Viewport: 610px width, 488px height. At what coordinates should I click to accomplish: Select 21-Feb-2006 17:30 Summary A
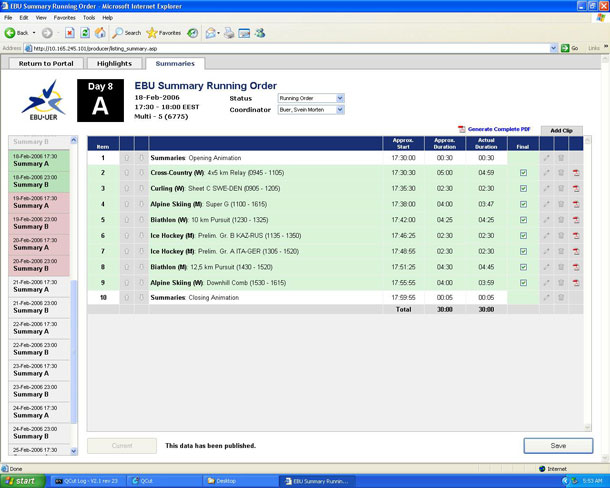(39, 286)
